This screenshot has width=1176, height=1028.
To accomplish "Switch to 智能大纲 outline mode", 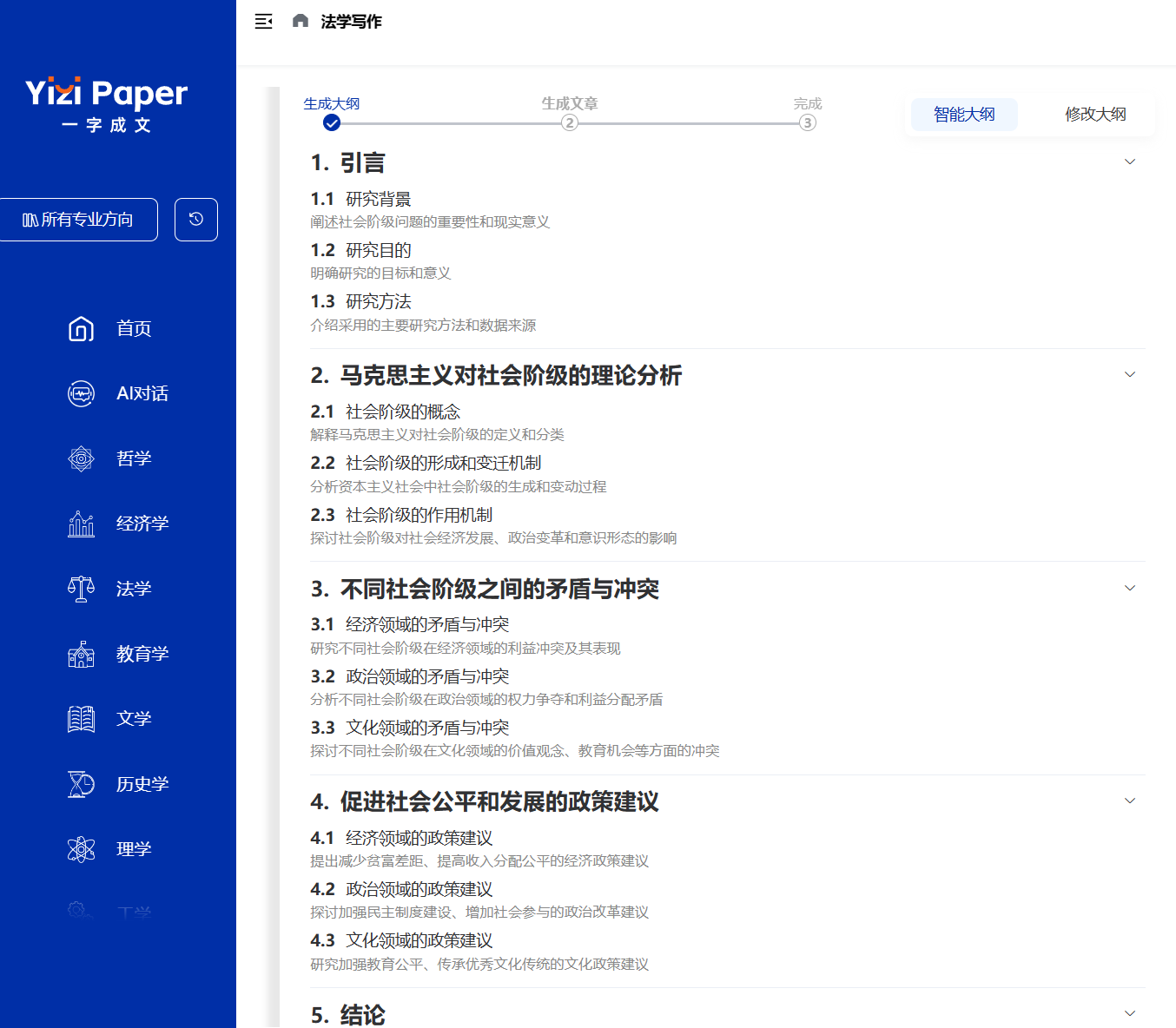I will coord(964,115).
